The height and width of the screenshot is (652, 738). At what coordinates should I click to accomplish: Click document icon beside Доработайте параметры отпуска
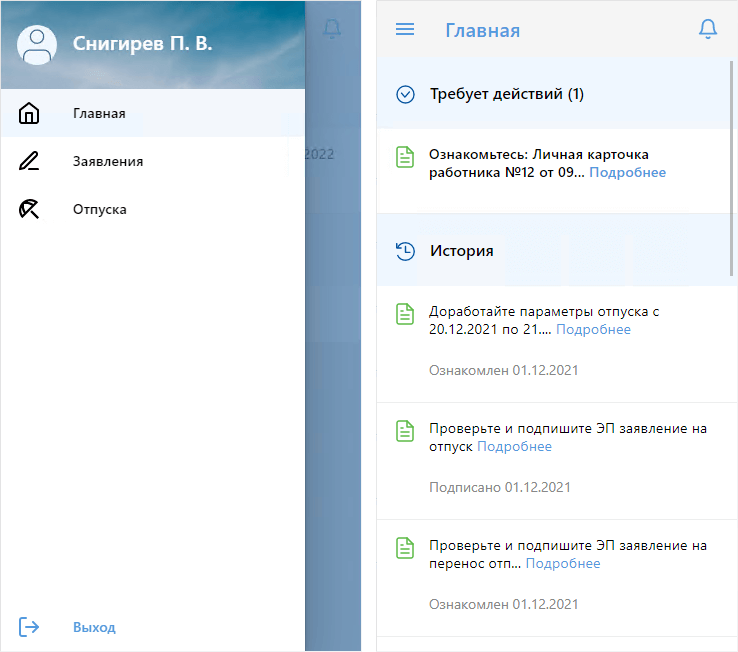pos(405,314)
